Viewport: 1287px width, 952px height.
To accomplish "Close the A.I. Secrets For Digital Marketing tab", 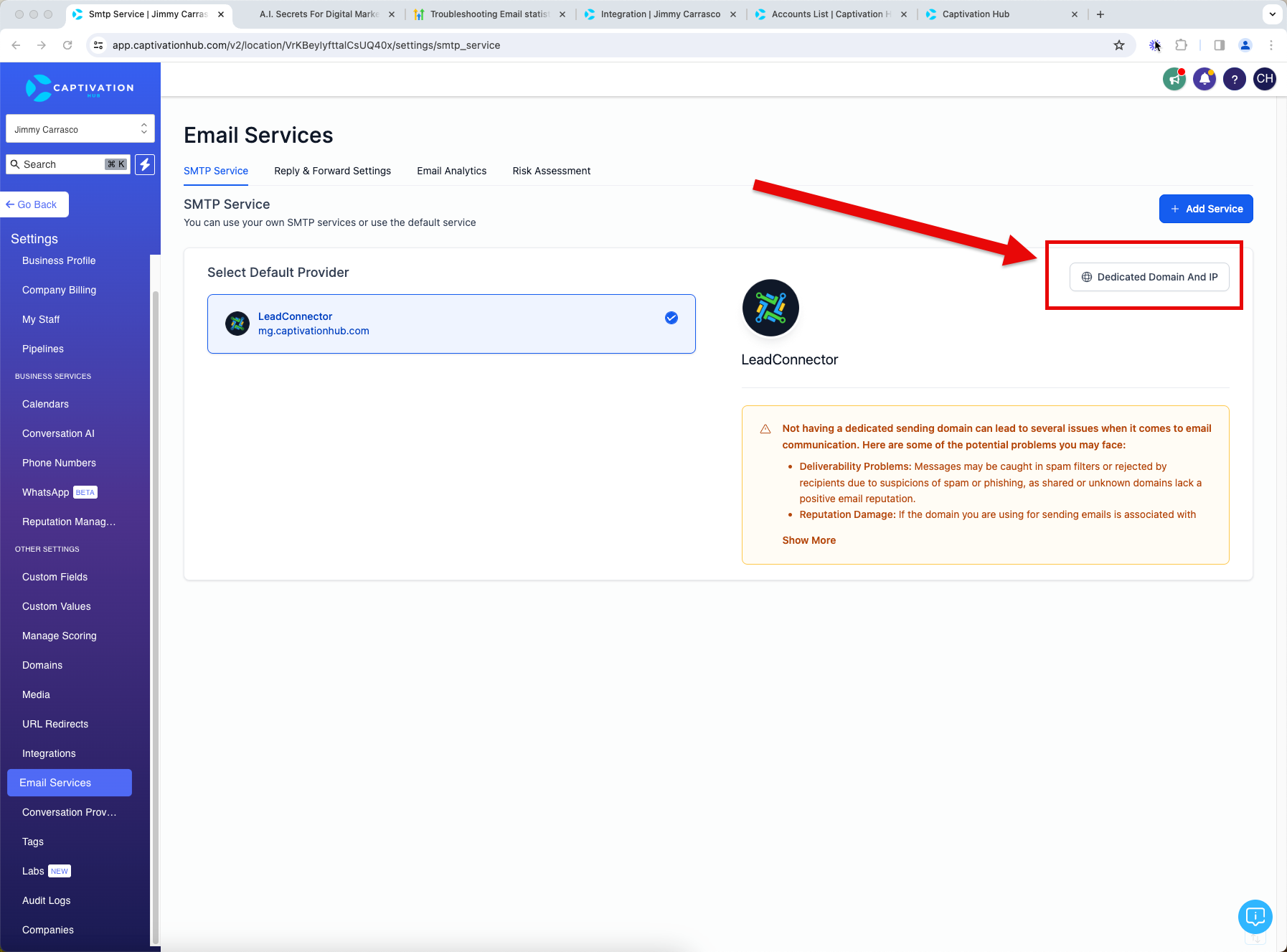I will tap(392, 14).
